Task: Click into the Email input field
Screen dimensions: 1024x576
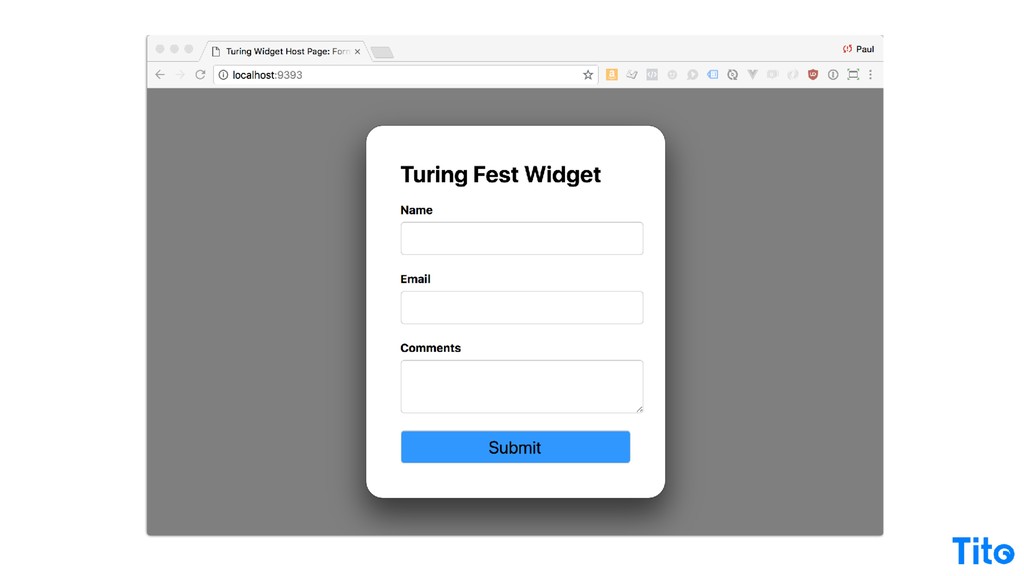Action: [522, 308]
